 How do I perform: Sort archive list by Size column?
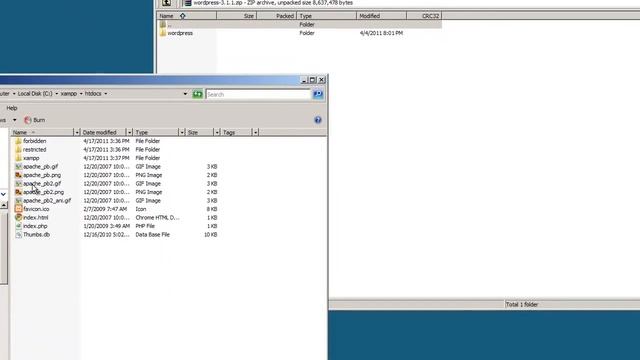pyautogui.click(x=237, y=16)
